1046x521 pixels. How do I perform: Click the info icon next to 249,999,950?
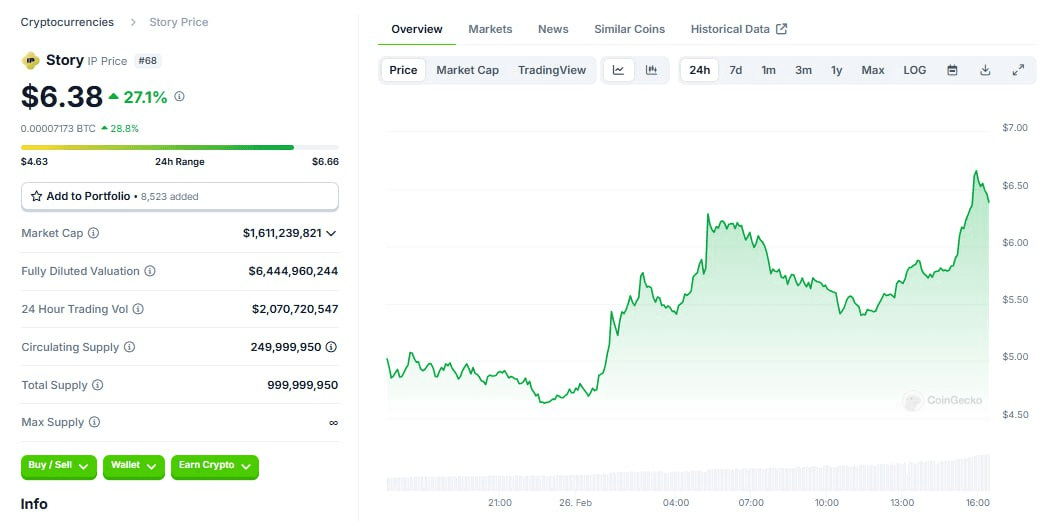(x=331, y=347)
